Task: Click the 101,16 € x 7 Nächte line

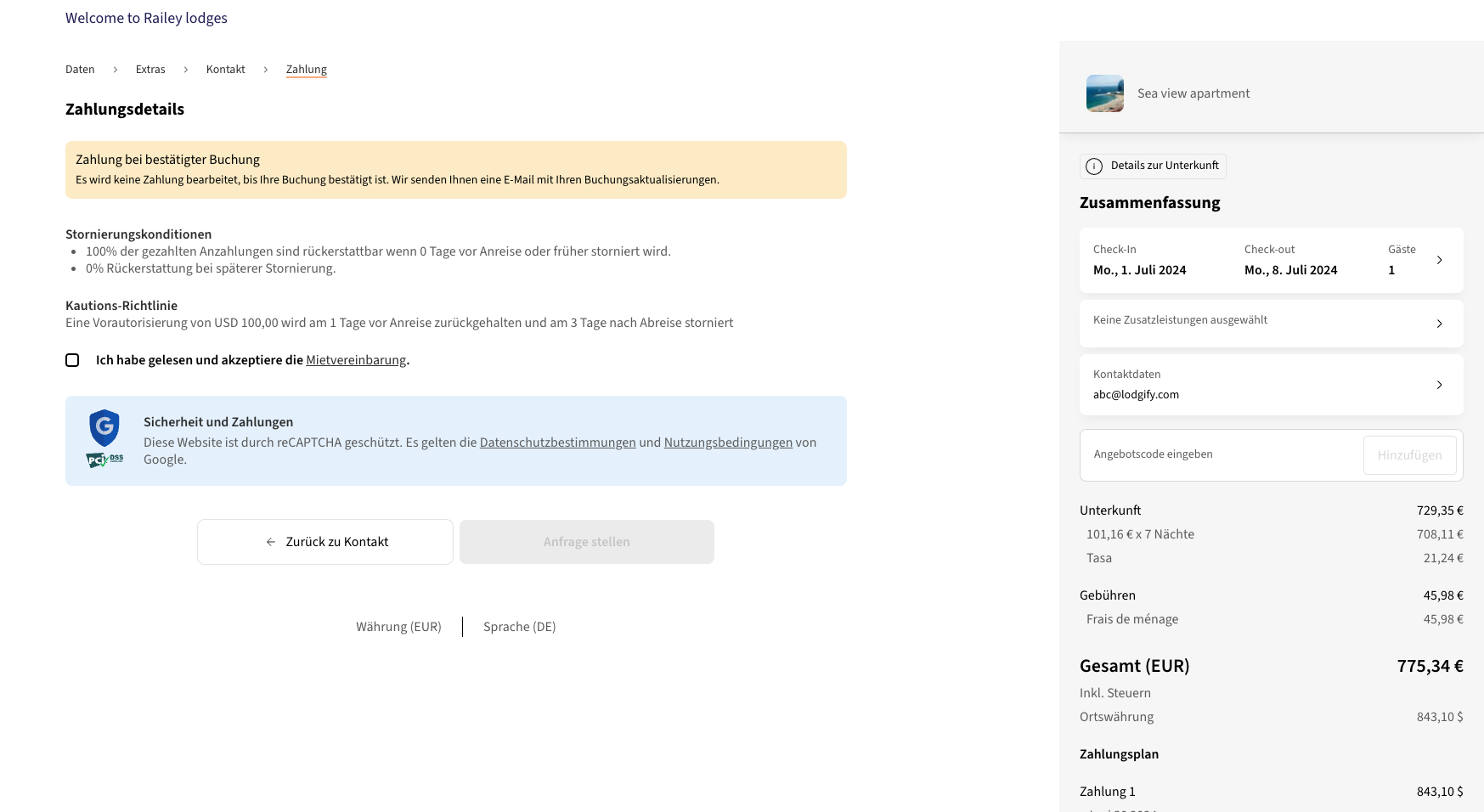Action: pyautogui.click(x=1140, y=534)
